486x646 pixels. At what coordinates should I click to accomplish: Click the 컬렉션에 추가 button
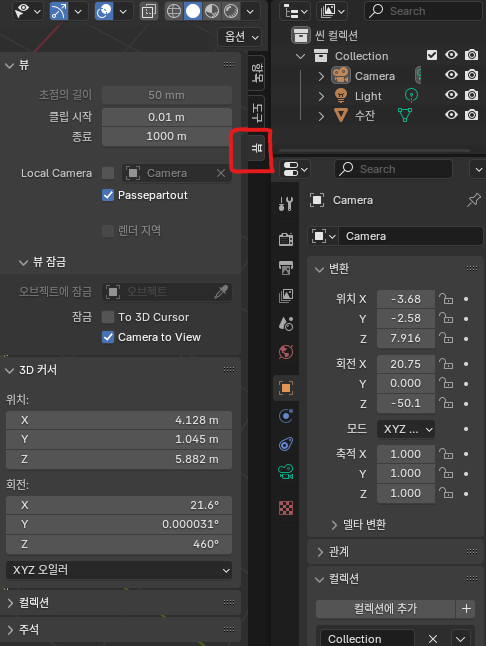386,609
